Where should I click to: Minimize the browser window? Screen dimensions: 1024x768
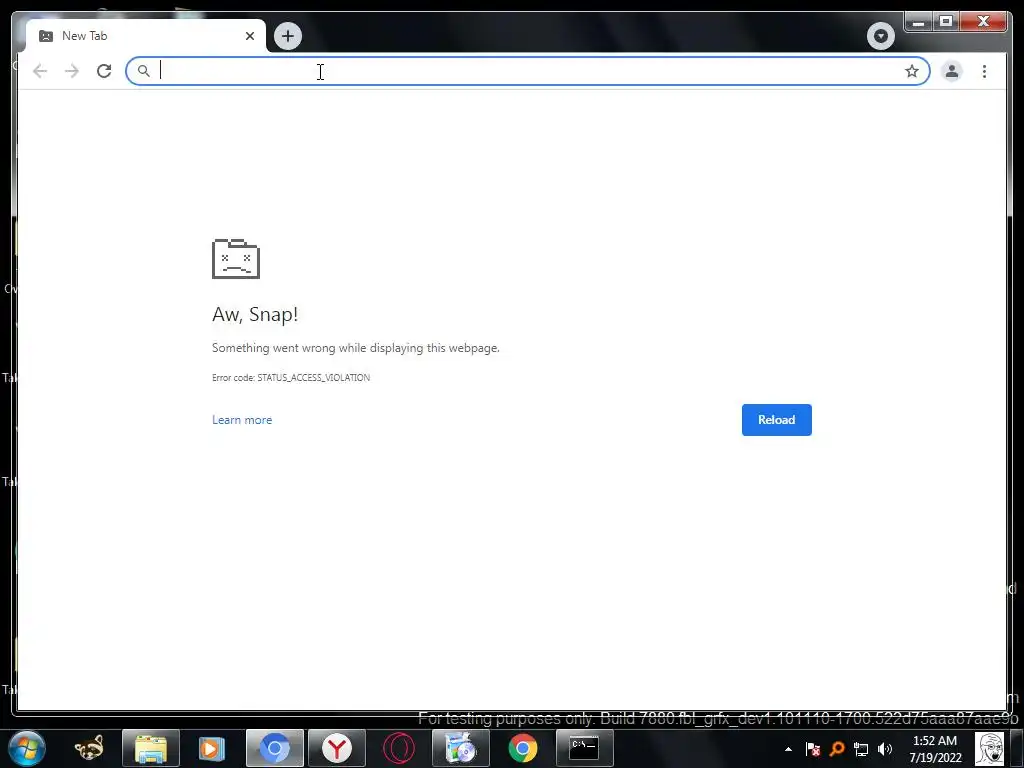pyautogui.click(x=918, y=22)
